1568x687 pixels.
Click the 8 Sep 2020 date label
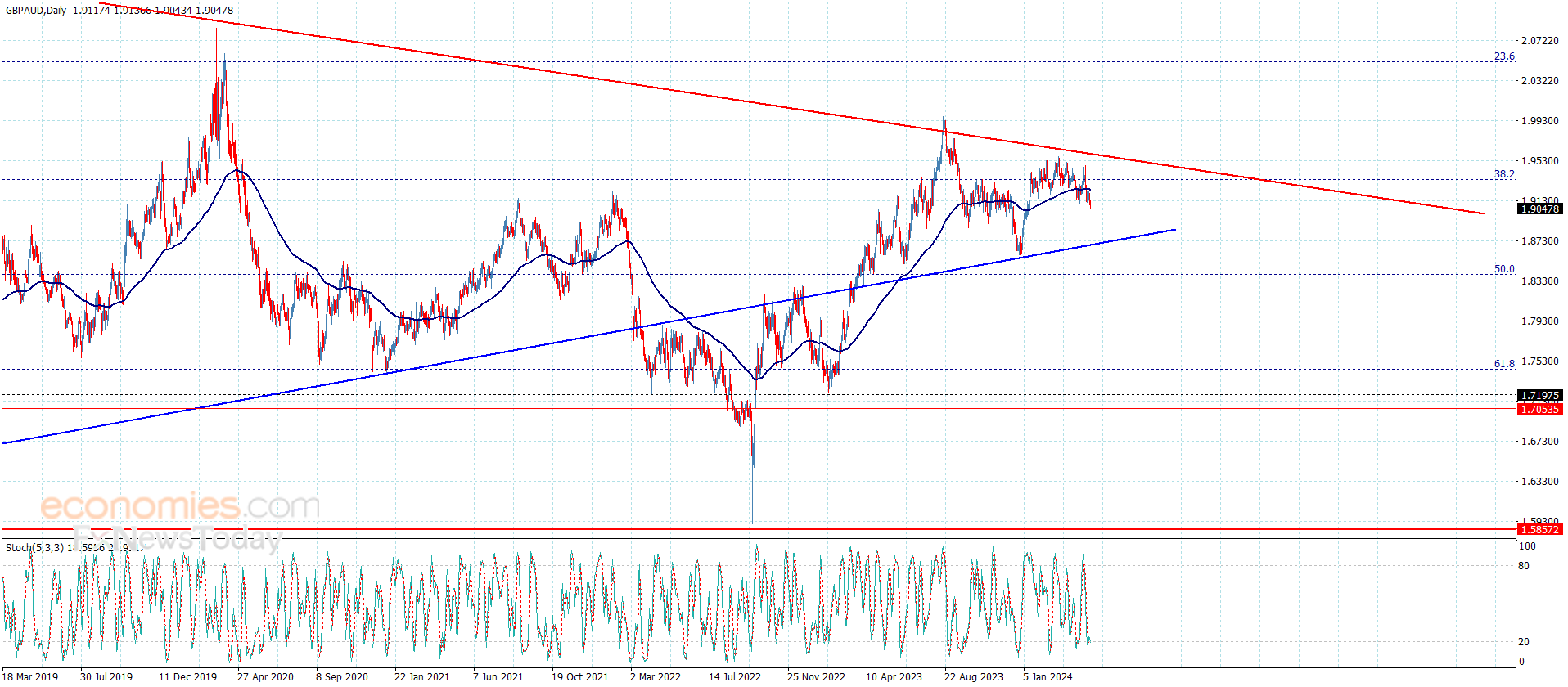342,676
